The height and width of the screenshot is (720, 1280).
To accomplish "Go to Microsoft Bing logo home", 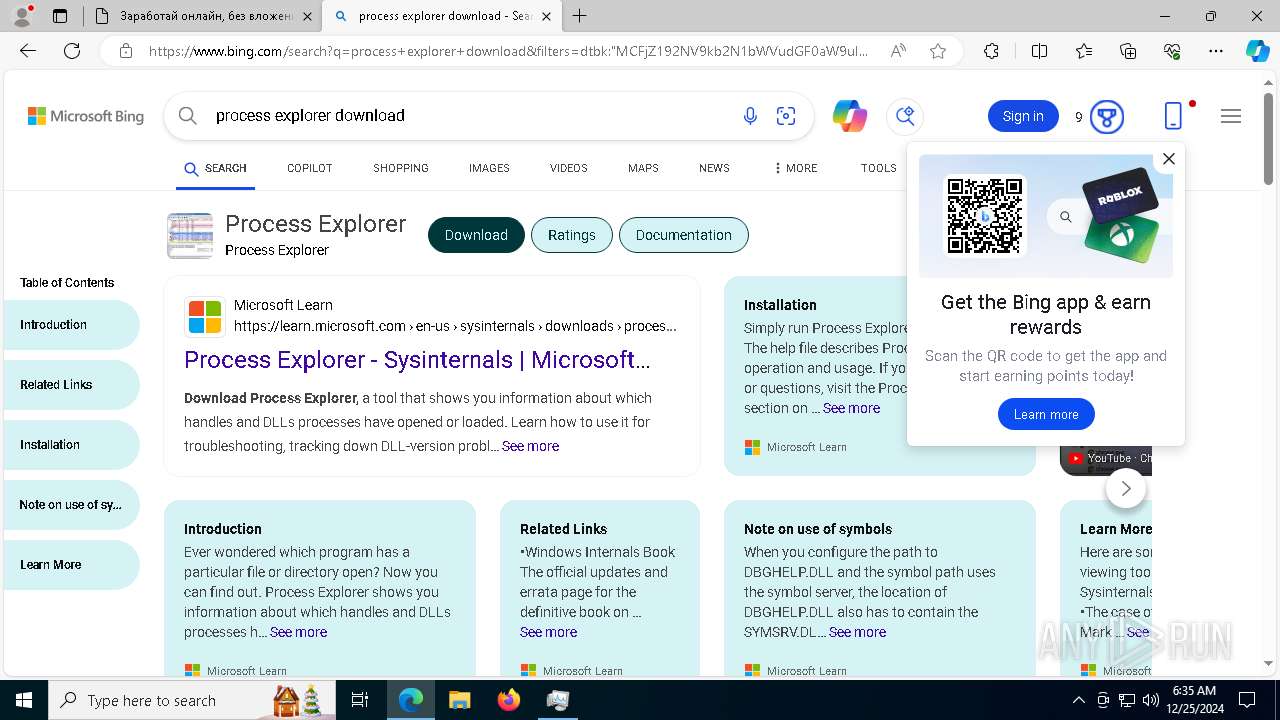I will 86,116.
